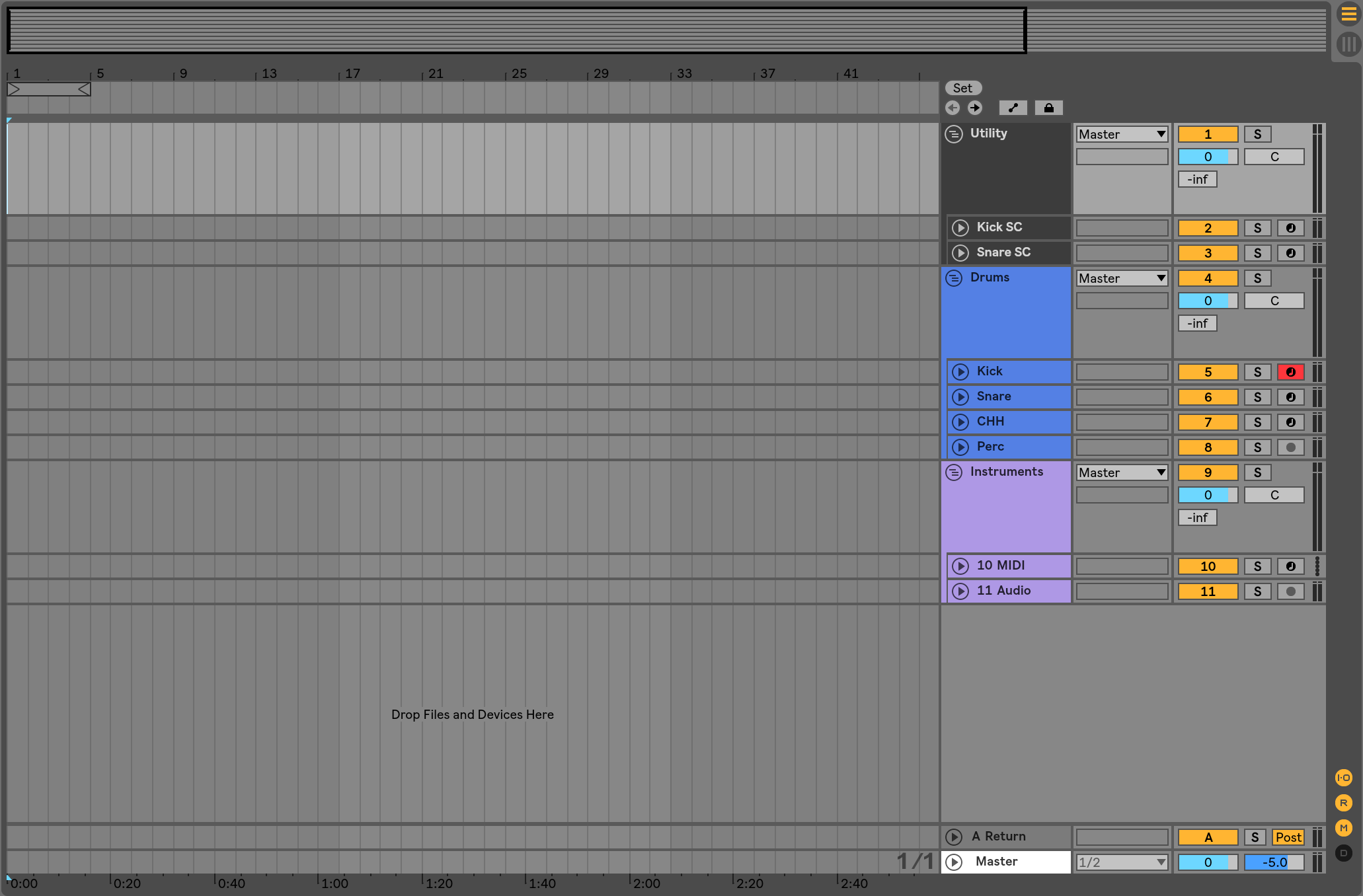Toggle track activator 1 for Utility
1363x896 pixels.
(x=1208, y=134)
